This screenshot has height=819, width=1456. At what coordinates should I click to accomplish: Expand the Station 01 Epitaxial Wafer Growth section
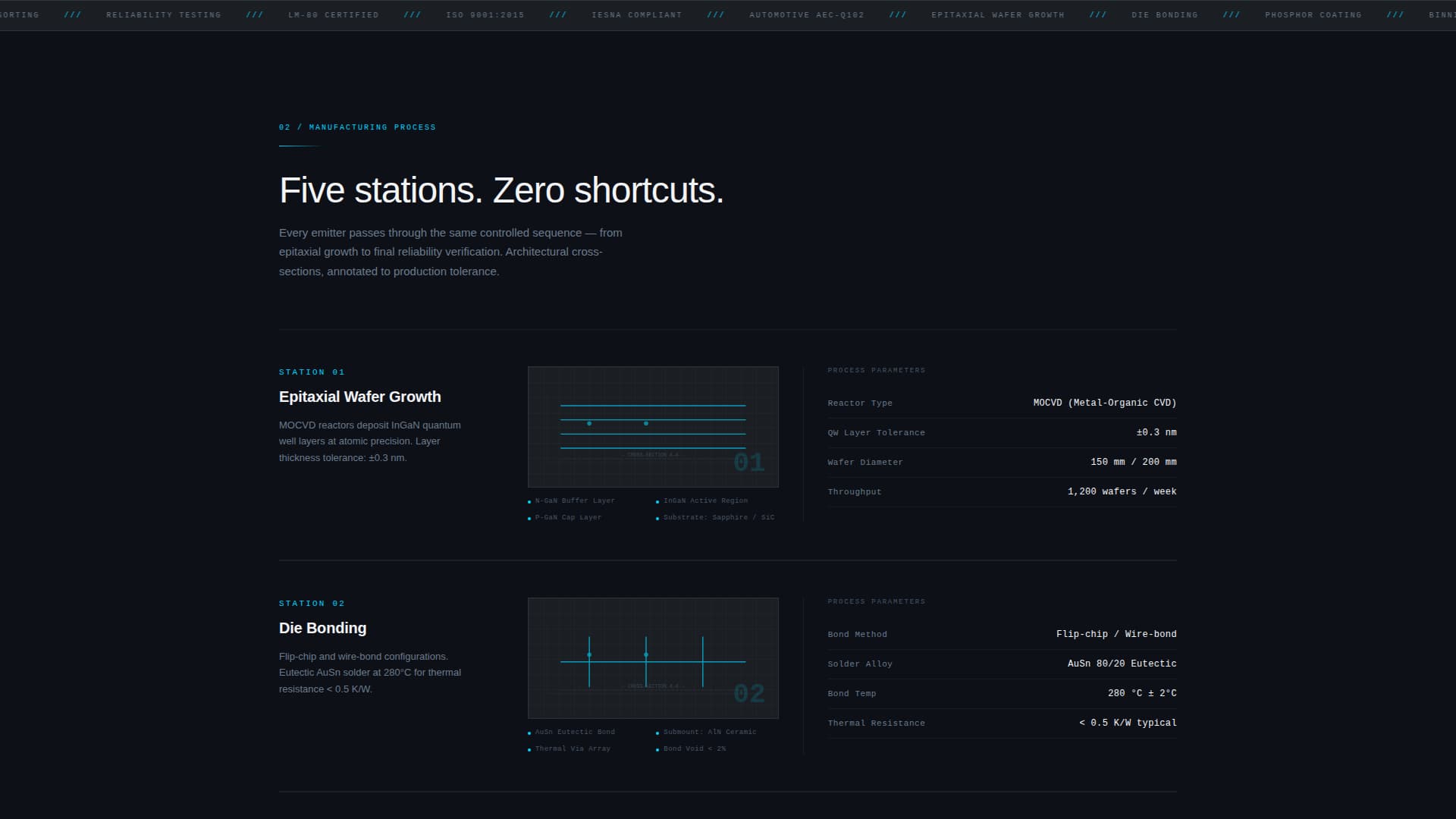click(x=359, y=397)
